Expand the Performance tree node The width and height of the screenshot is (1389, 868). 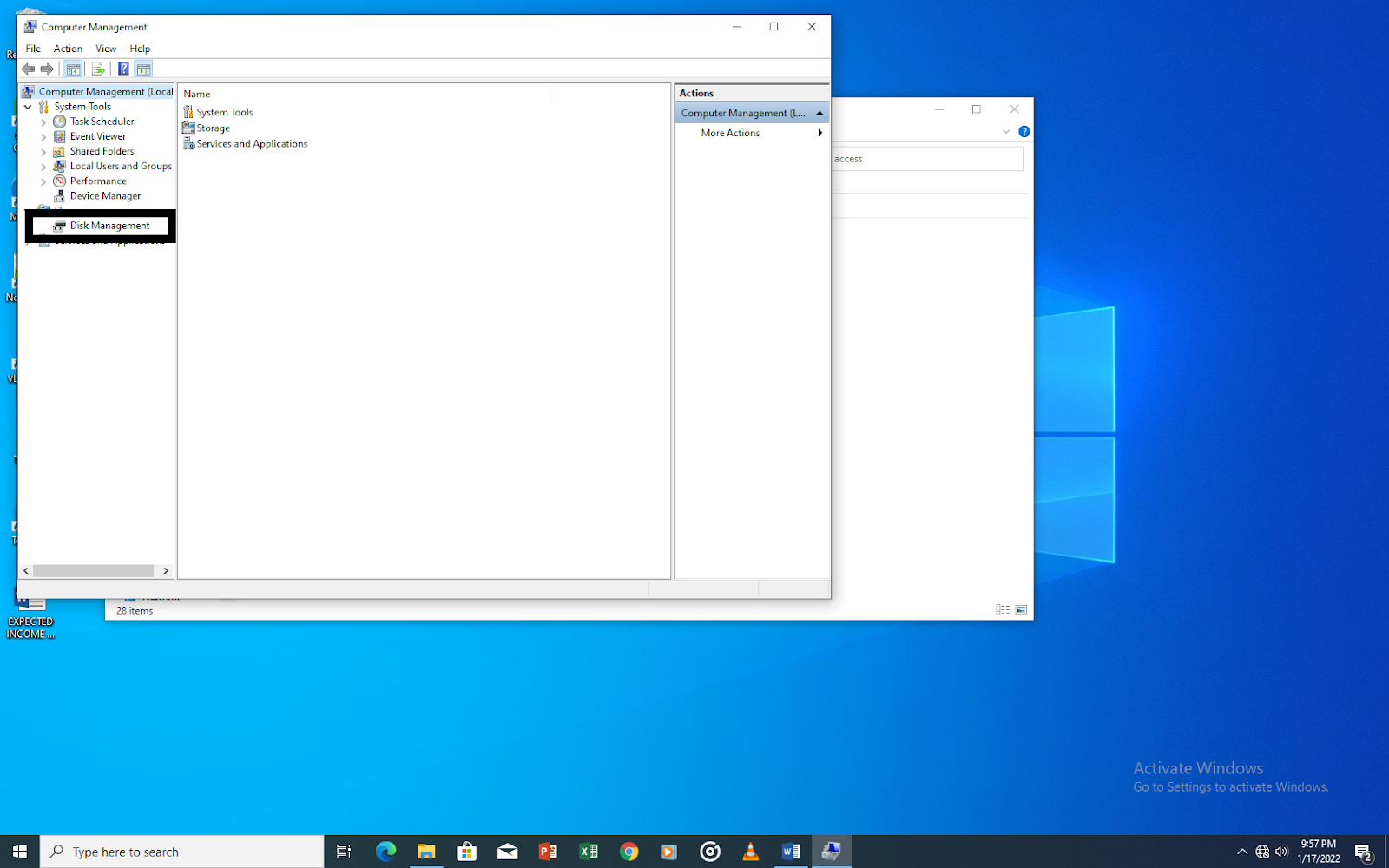coord(43,181)
